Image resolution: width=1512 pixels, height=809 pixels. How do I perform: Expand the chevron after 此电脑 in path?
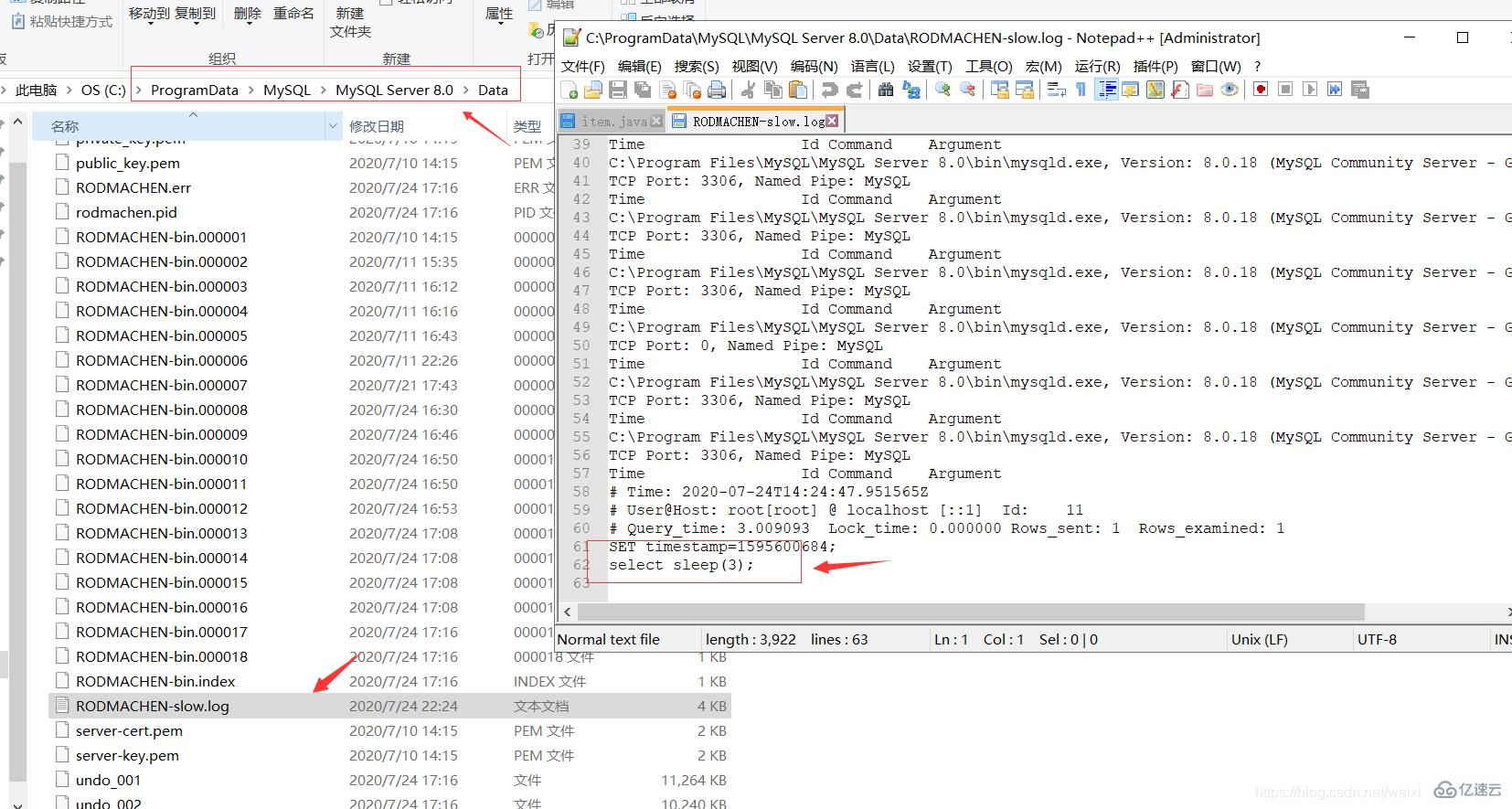click(x=69, y=90)
